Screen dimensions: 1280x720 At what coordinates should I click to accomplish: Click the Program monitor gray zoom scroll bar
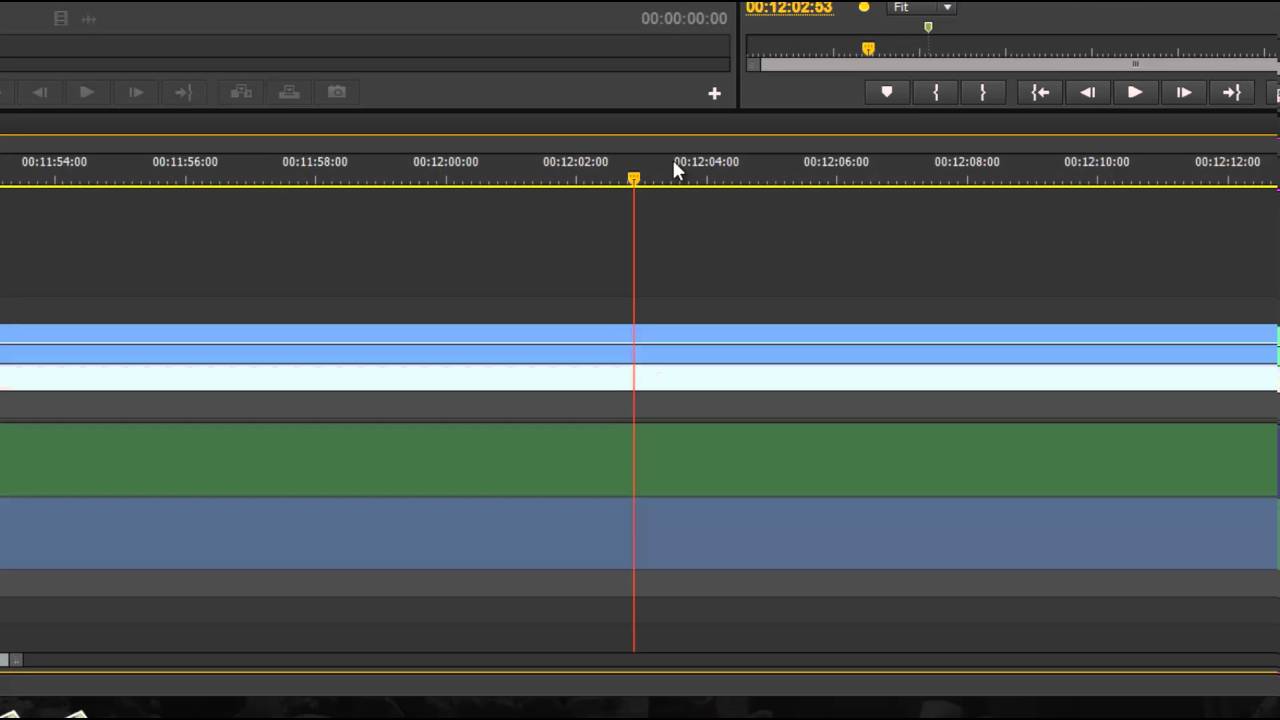coord(1018,64)
